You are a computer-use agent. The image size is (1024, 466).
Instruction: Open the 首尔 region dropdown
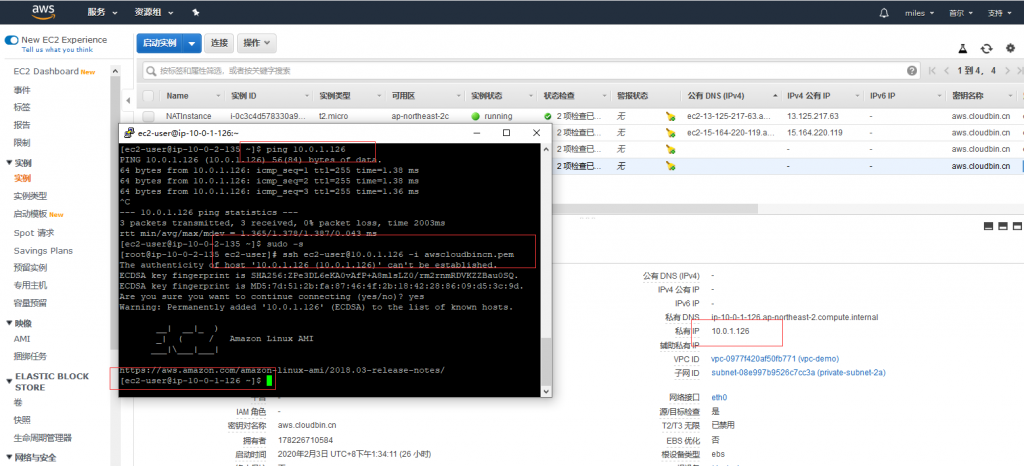pyautogui.click(x=961, y=13)
